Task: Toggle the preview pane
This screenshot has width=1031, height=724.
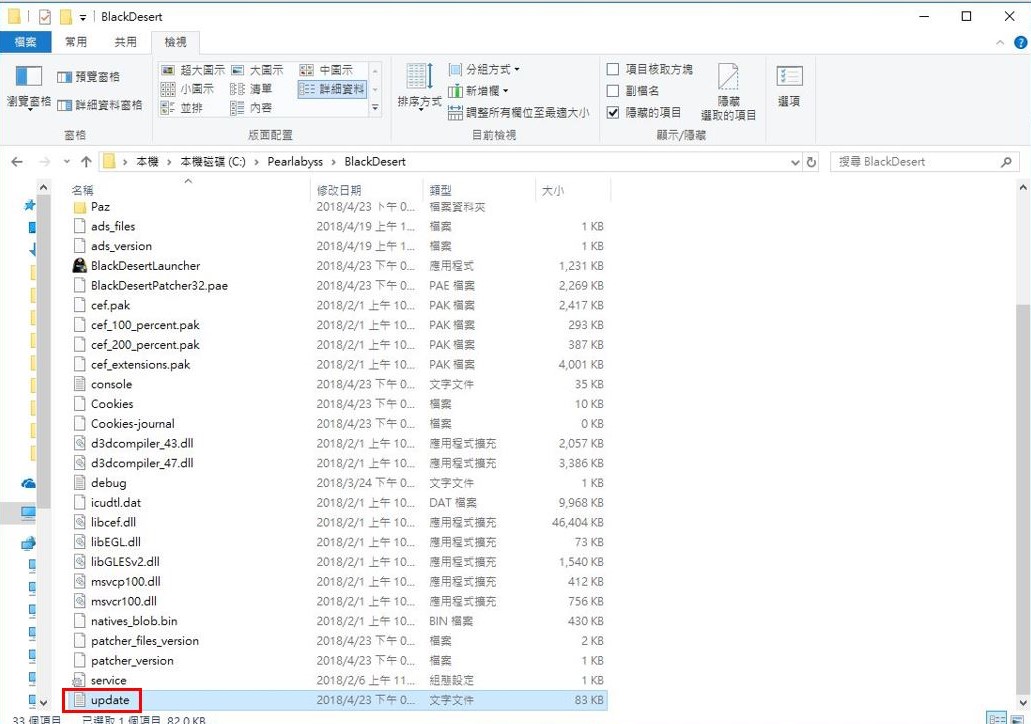Action: click(x=89, y=77)
